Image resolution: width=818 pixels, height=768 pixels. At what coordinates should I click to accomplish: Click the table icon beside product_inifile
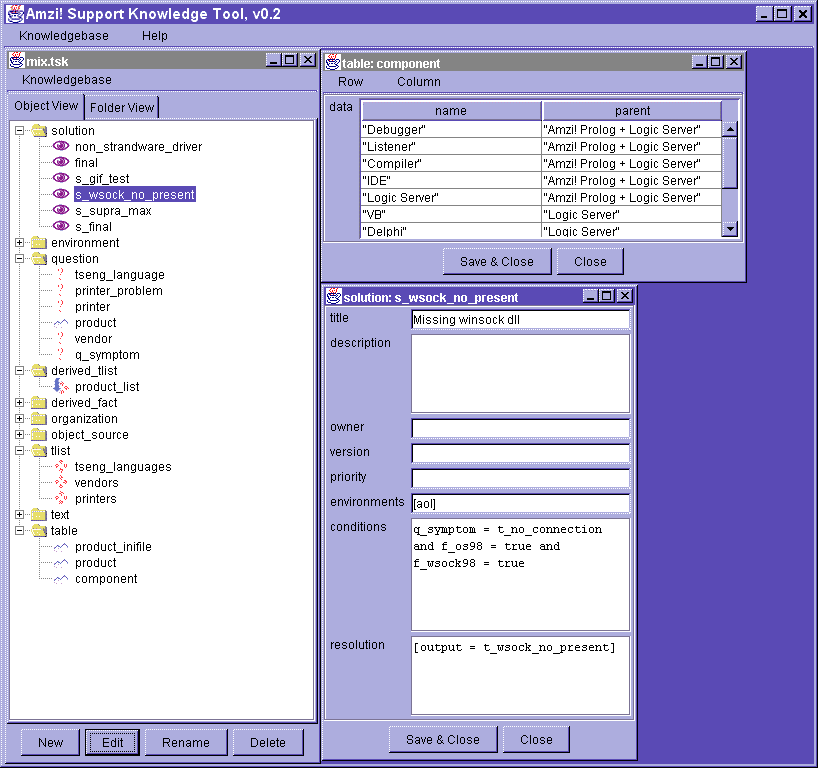click(61, 547)
